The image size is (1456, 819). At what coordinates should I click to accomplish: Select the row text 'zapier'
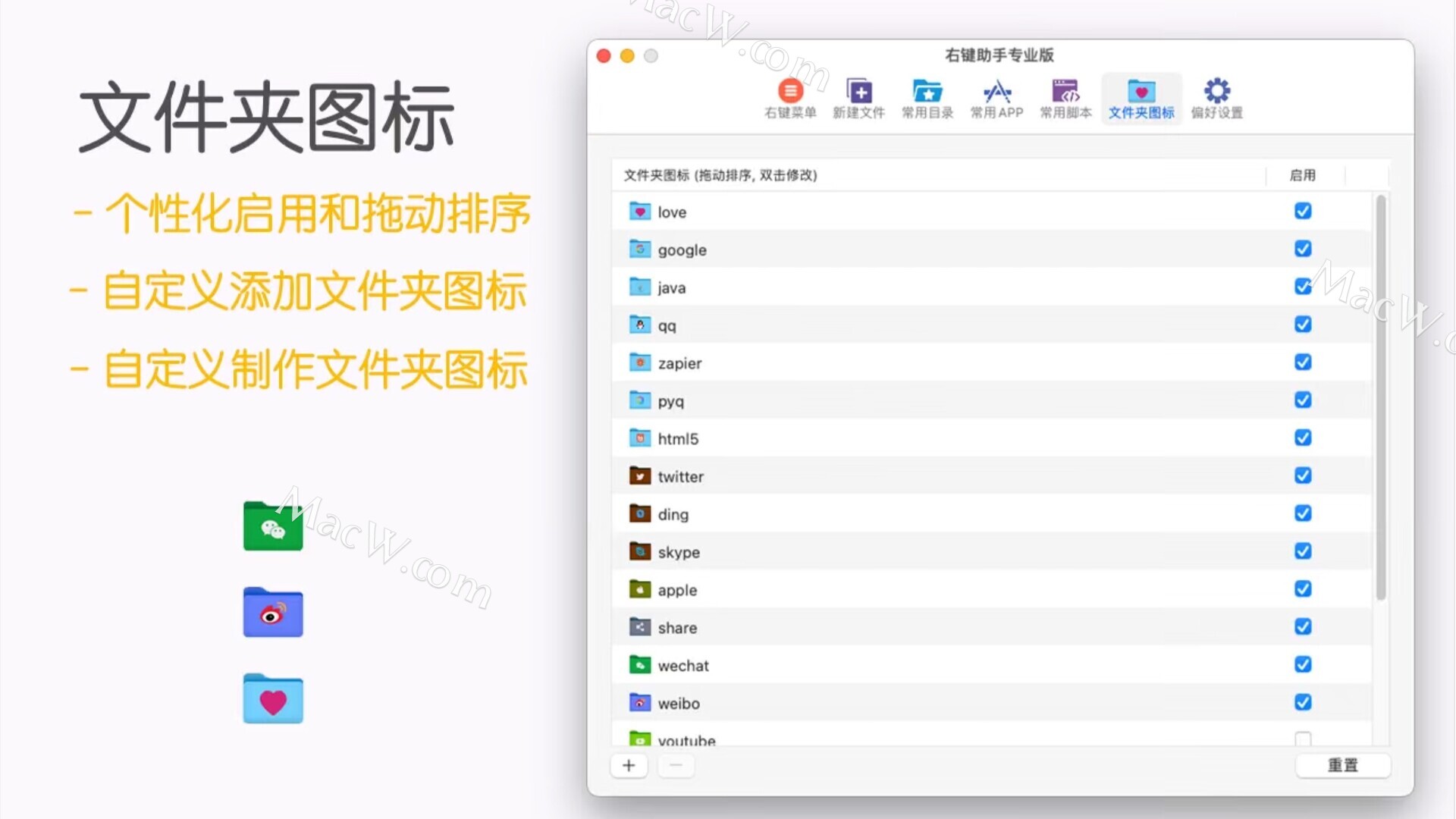click(x=679, y=364)
